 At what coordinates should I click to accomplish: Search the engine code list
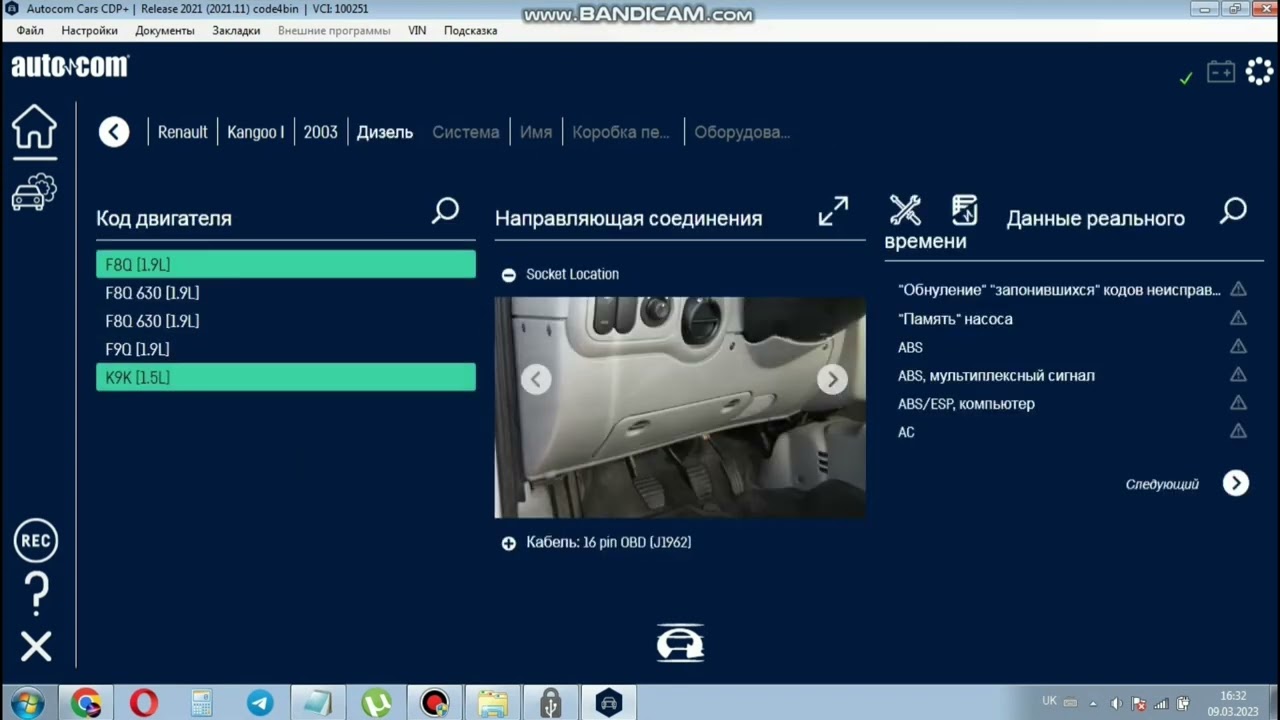[x=445, y=211]
